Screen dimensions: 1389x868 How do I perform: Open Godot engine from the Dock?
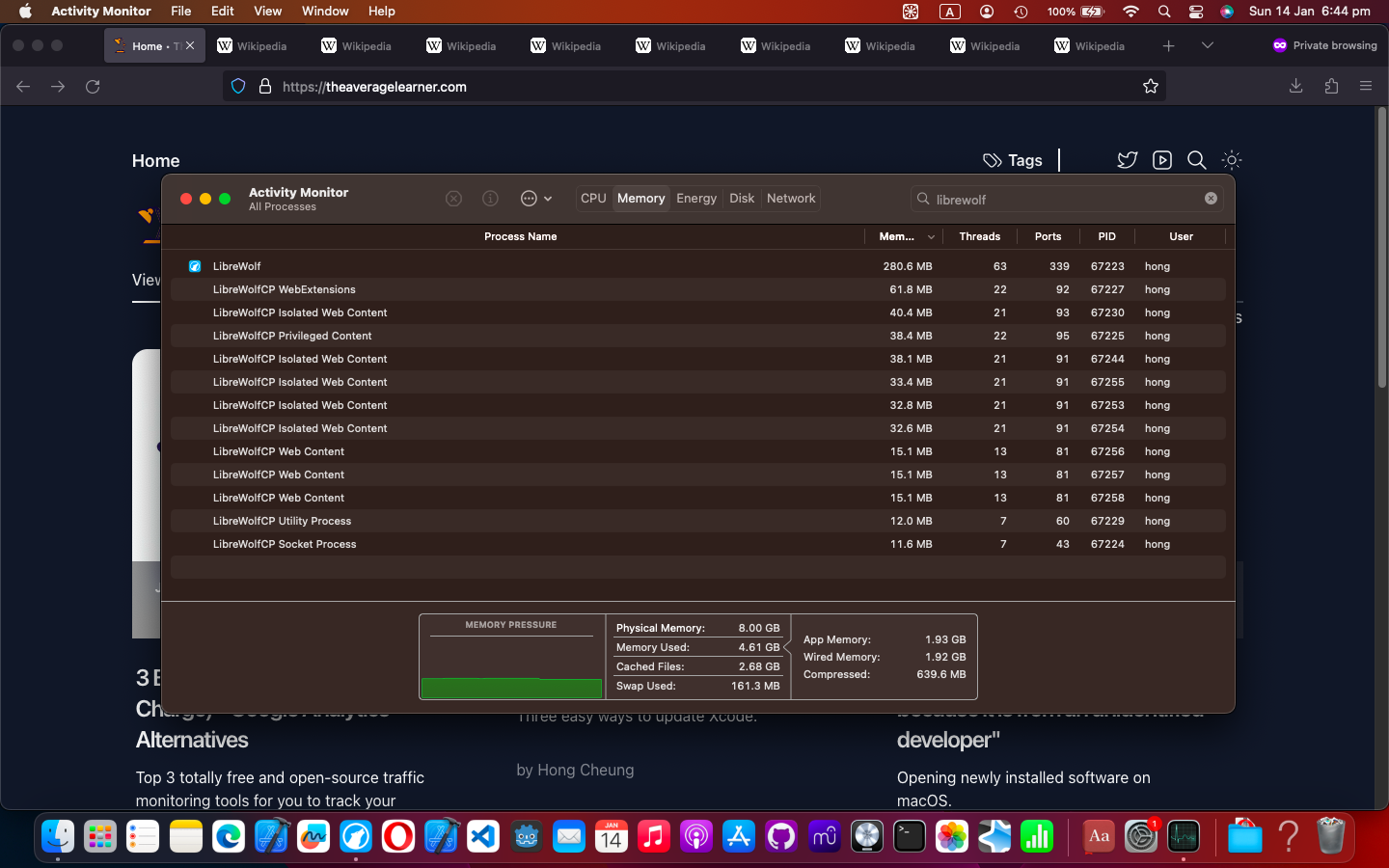(x=527, y=836)
